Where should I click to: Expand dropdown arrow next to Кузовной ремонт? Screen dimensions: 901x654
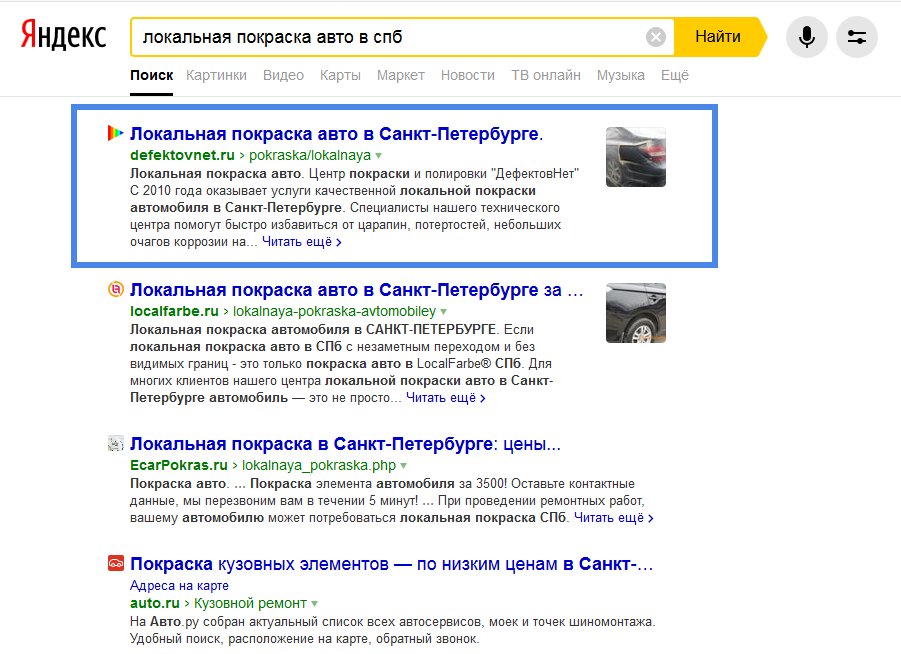tap(314, 603)
